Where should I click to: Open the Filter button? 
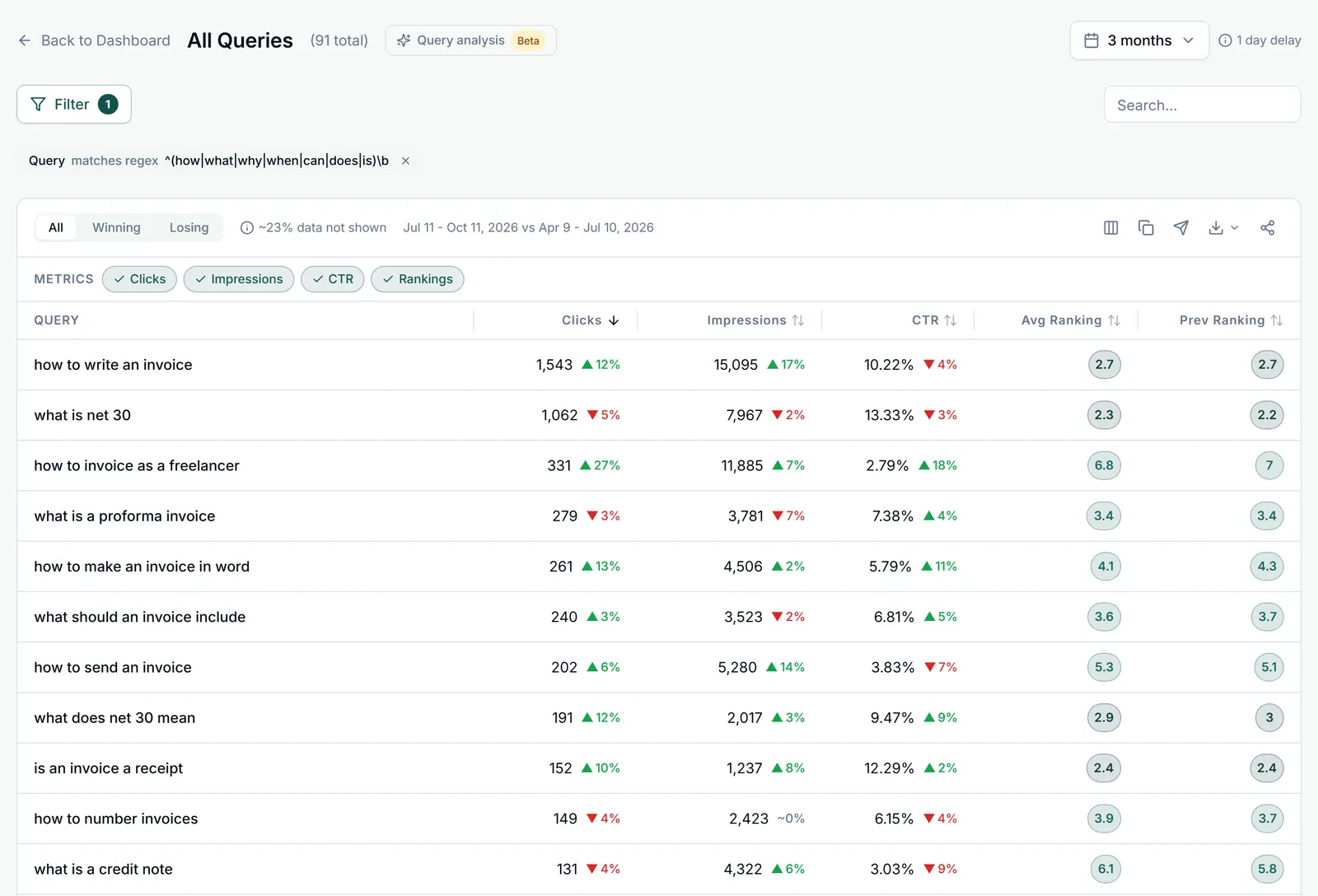pyautogui.click(x=74, y=105)
